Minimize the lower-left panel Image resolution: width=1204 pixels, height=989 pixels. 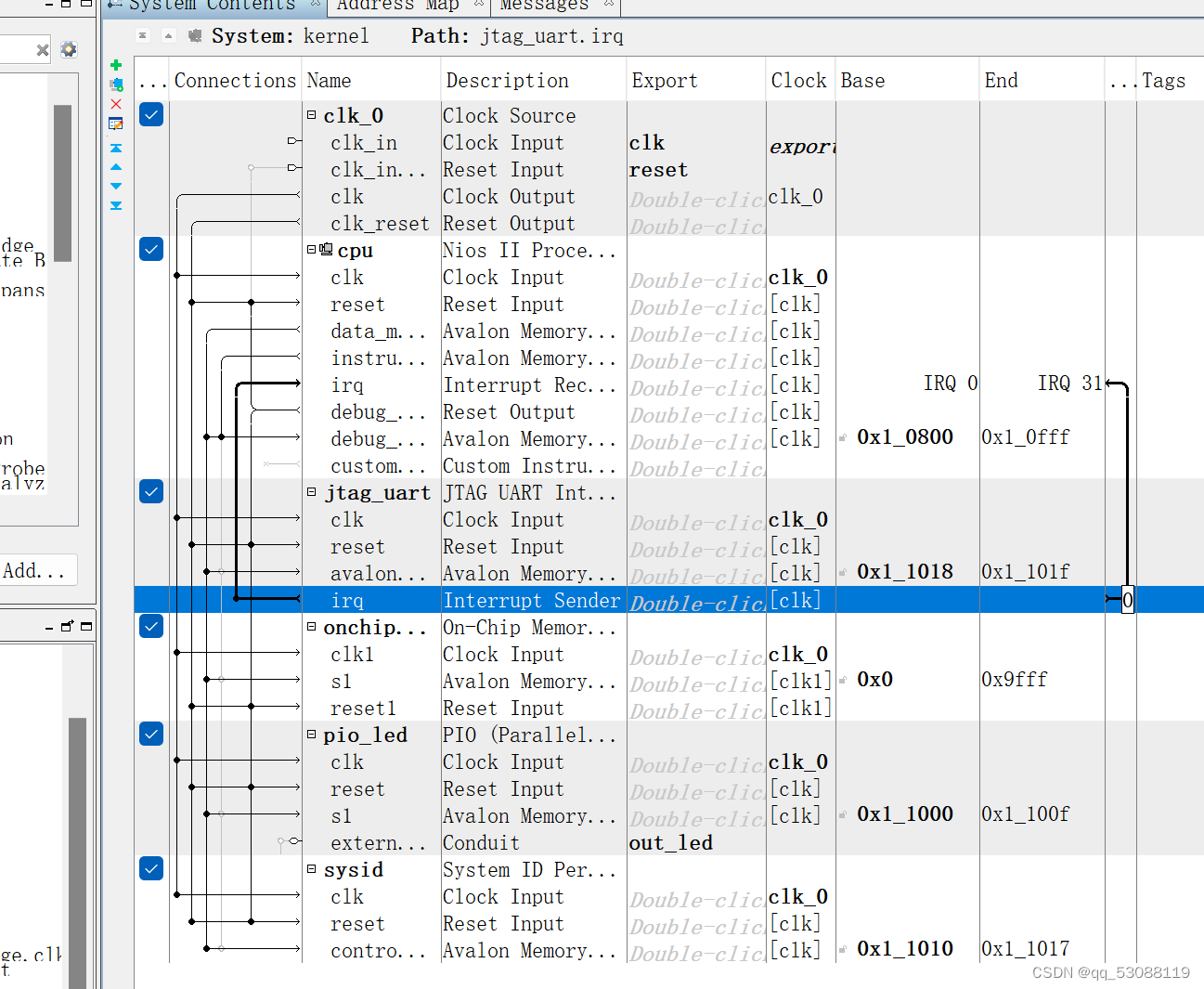click(x=49, y=628)
